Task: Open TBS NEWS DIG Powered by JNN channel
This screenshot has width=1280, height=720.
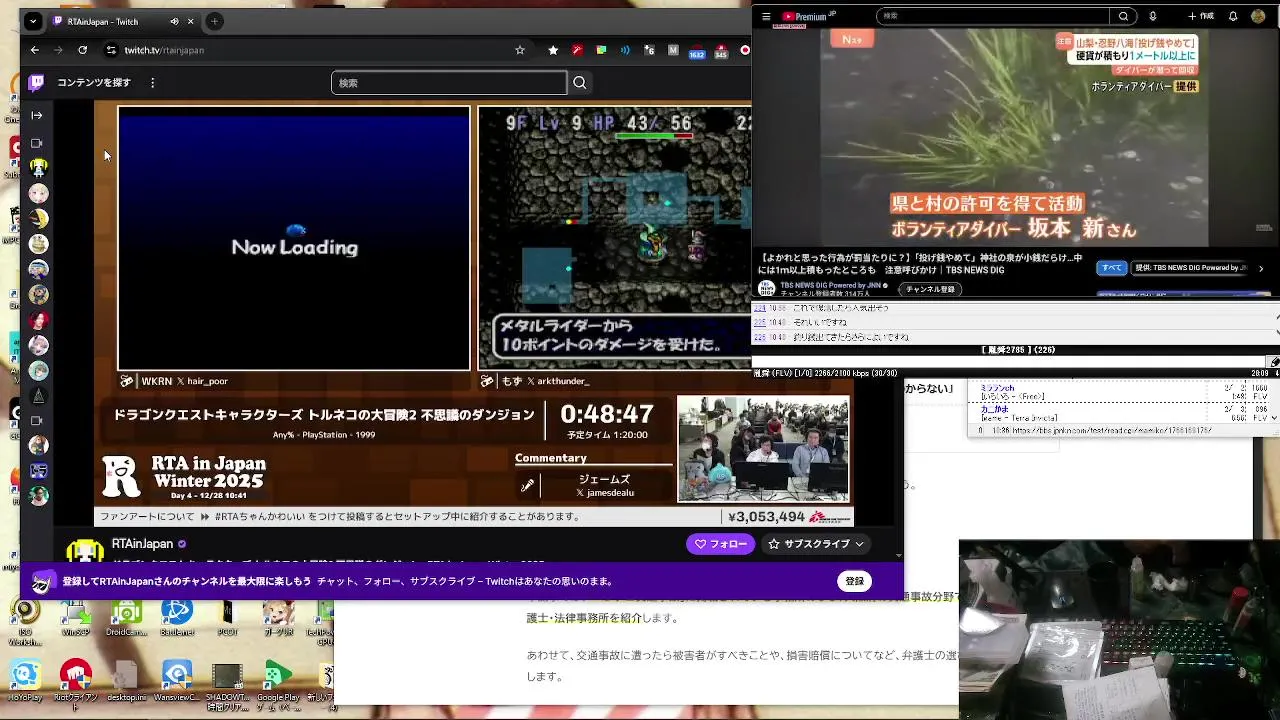Action: point(830,285)
